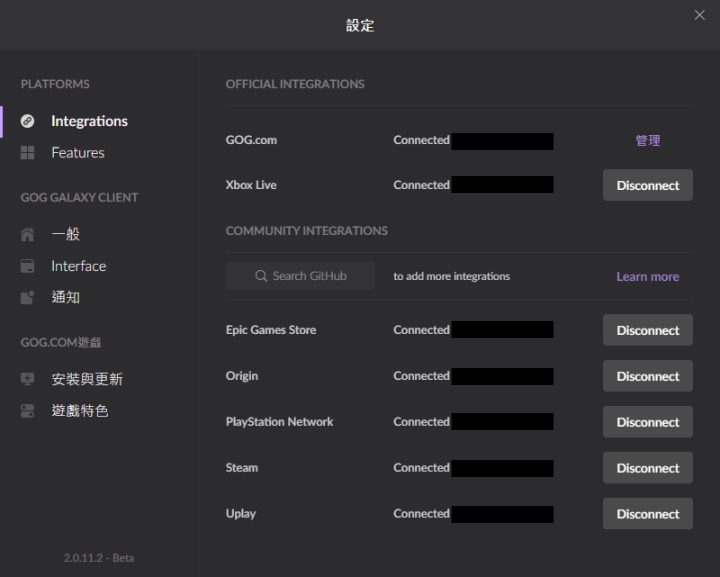This screenshot has height=577, width=720.
Task: Disconnect the Uplay integration
Action: (647, 514)
